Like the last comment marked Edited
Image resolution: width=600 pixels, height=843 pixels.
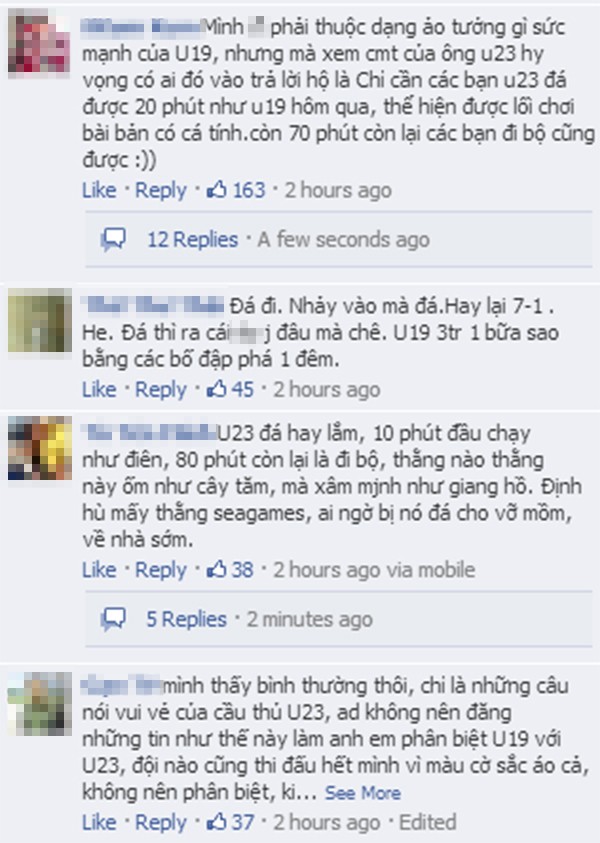[x=99, y=822]
